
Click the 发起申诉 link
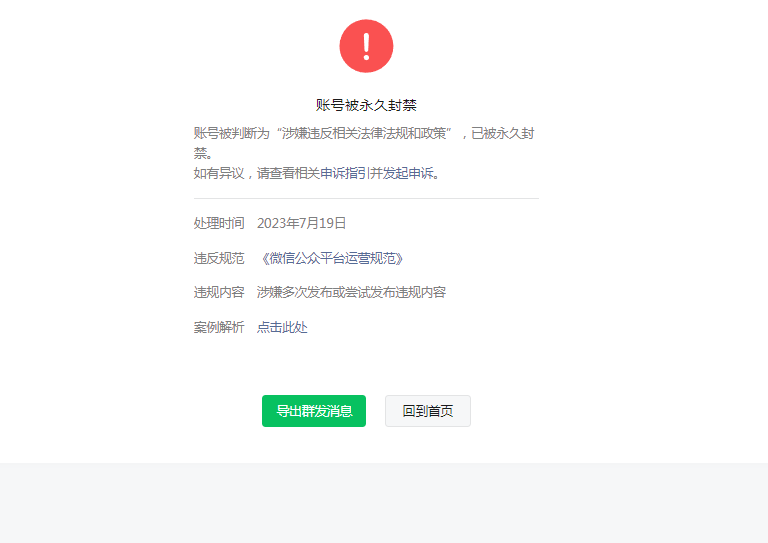coord(408,173)
